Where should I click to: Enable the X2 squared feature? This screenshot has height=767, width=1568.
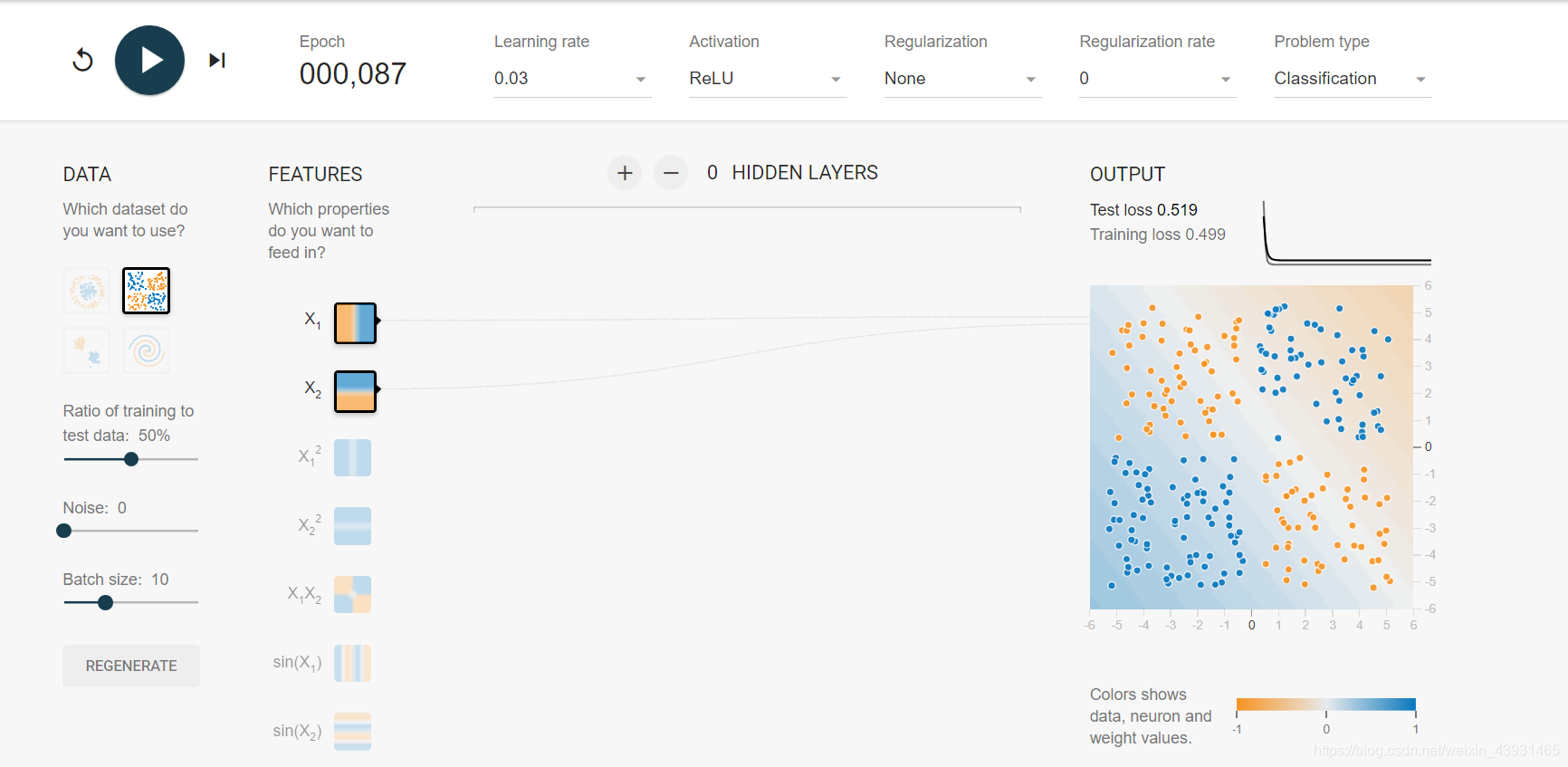352,526
